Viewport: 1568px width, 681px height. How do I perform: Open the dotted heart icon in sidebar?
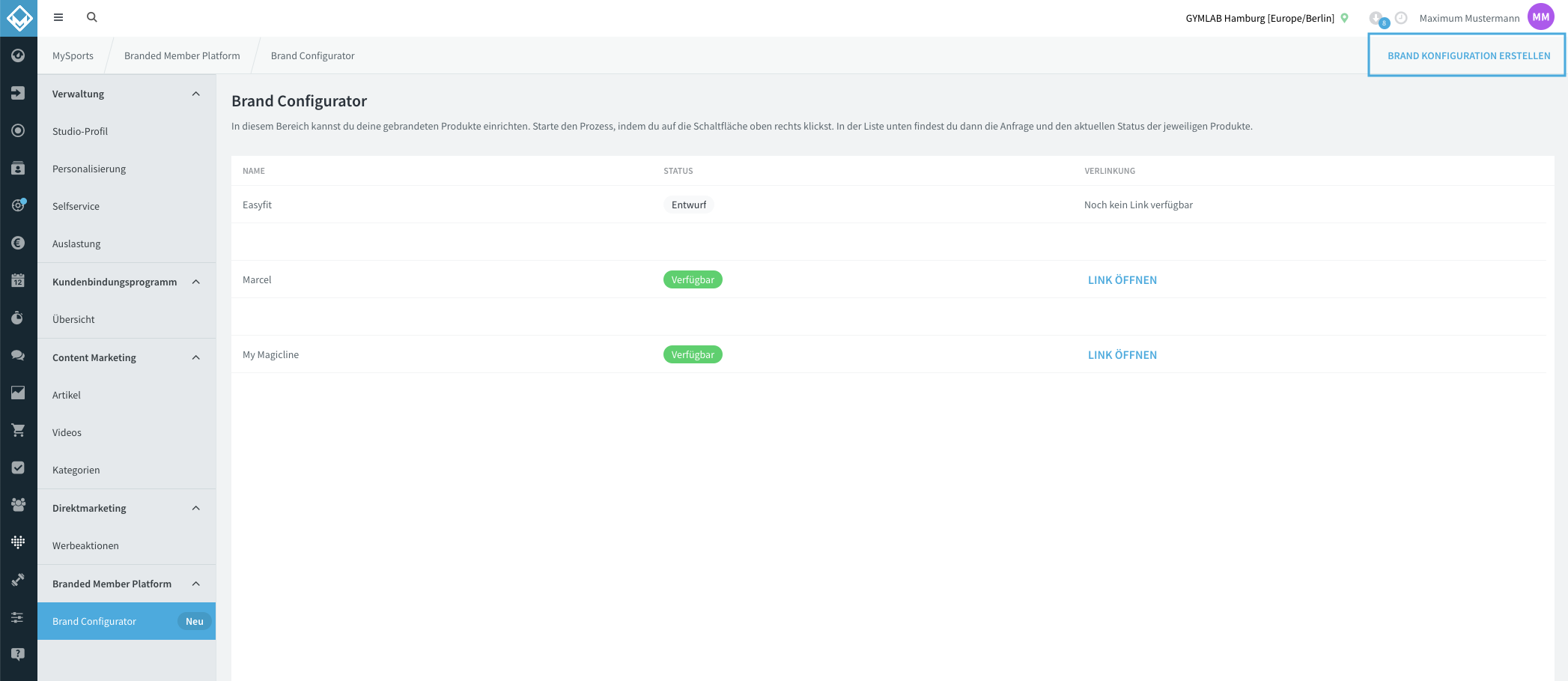point(18,542)
